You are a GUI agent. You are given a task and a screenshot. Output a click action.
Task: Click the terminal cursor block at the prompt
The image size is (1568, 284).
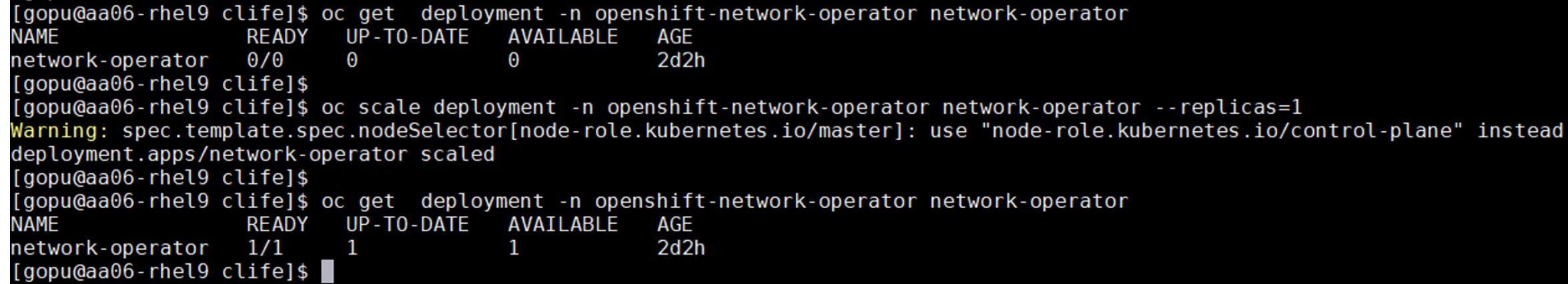pos(327,272)
